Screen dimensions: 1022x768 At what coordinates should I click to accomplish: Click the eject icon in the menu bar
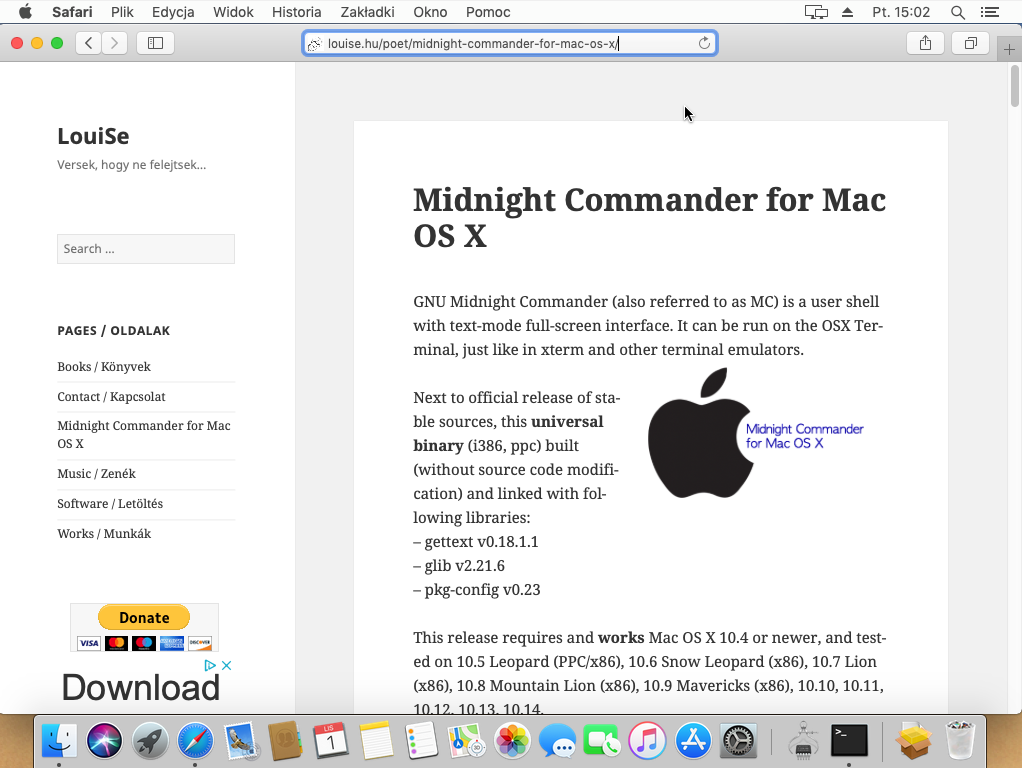click(x=847, y=12)
